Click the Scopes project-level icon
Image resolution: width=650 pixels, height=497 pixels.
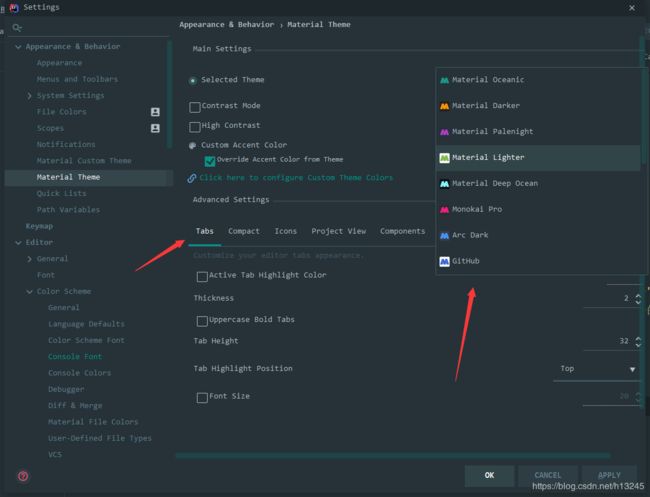click(x=155, y=128)
